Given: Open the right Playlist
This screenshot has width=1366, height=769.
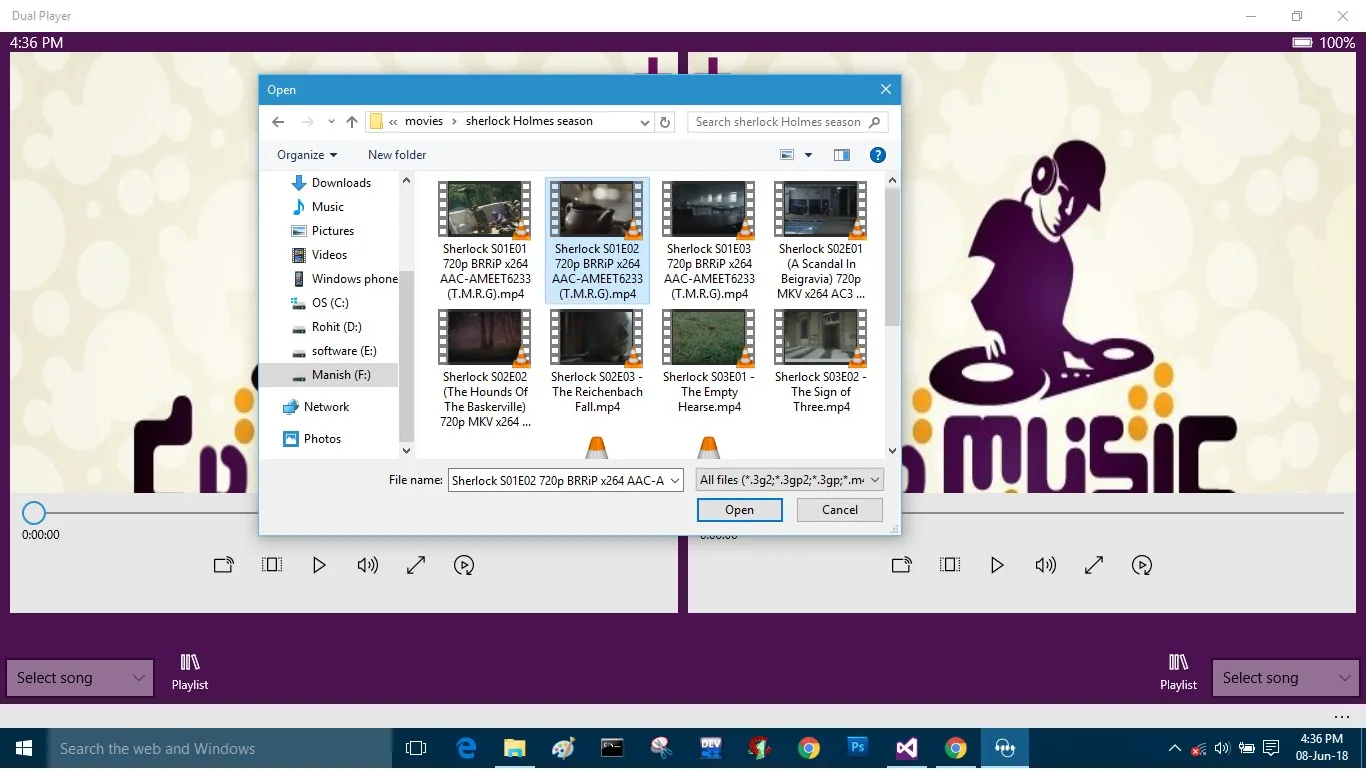Looking at the screenshot, I should tap(1178, 672).
